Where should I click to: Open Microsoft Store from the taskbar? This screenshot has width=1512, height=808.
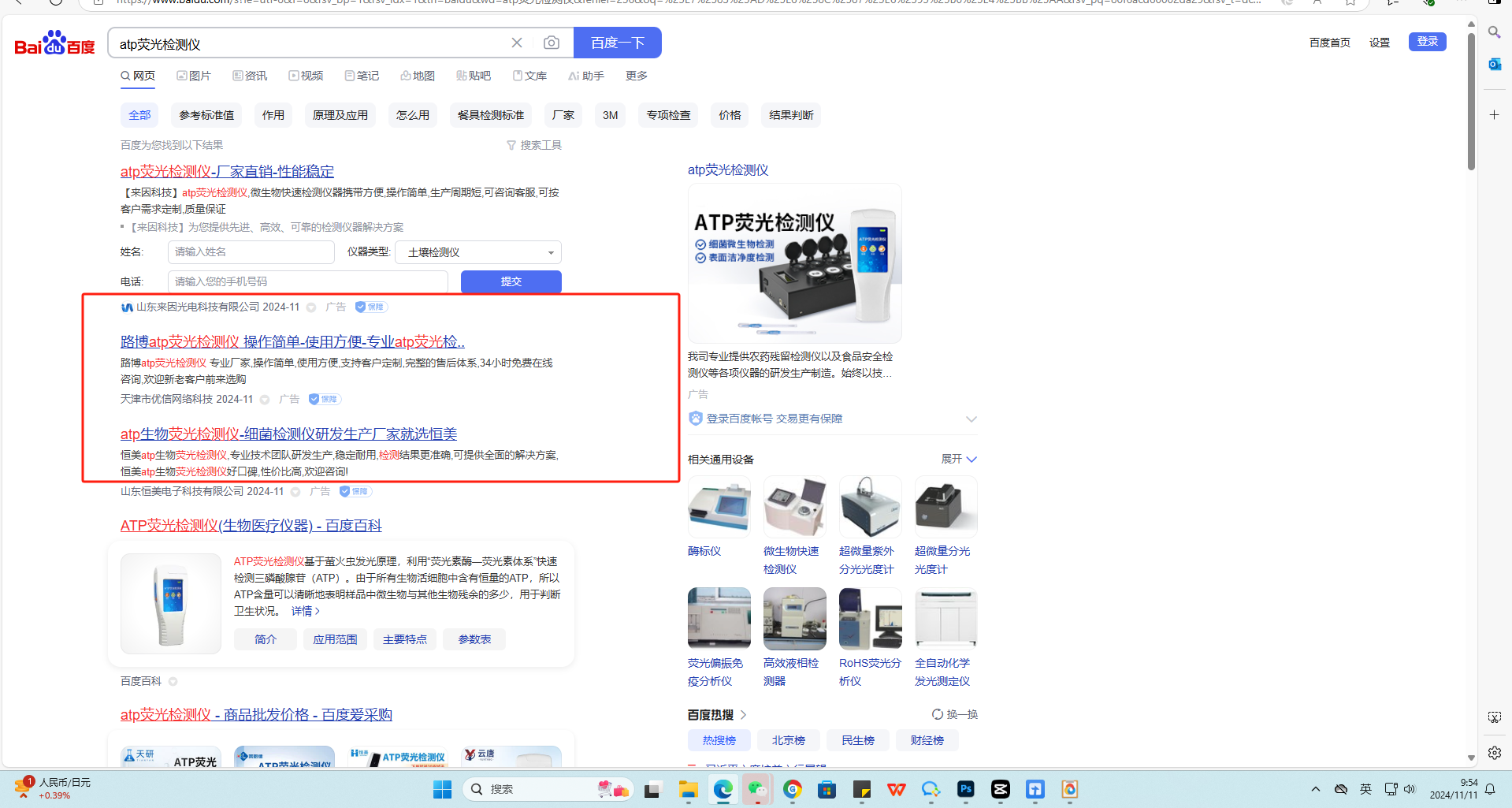827,789
